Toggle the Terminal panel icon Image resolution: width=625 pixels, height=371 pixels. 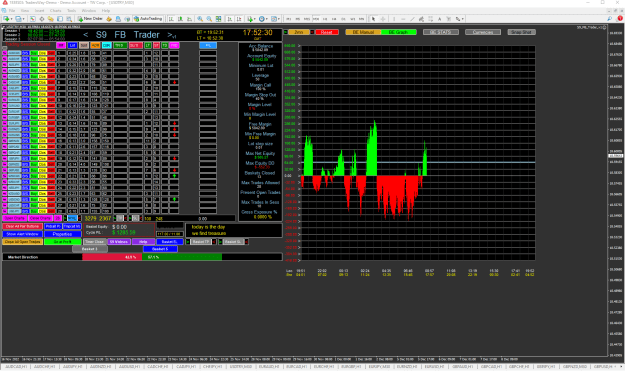point(60,19)
